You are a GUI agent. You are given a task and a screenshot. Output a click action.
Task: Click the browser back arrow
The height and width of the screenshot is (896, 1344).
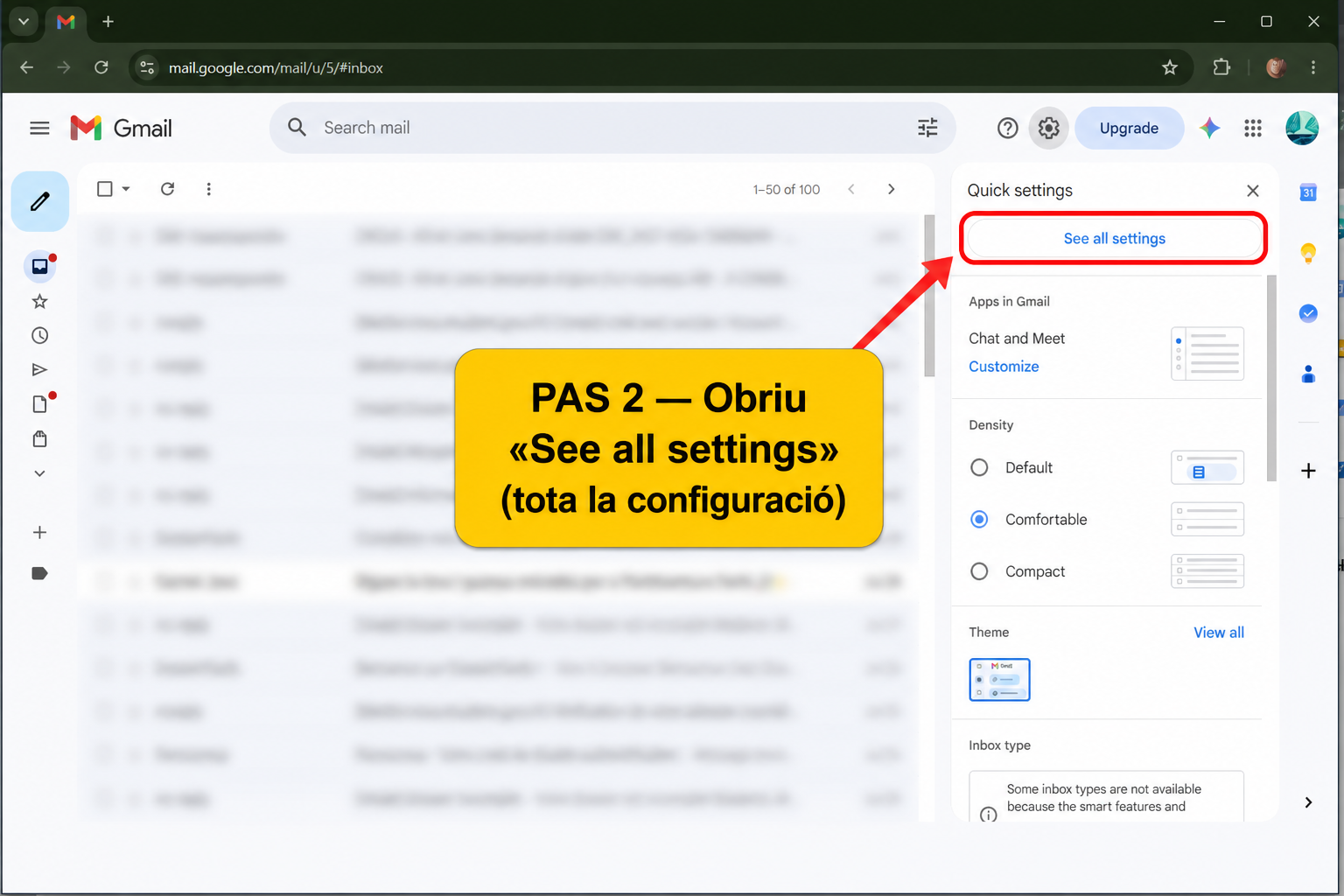point(27,67)
